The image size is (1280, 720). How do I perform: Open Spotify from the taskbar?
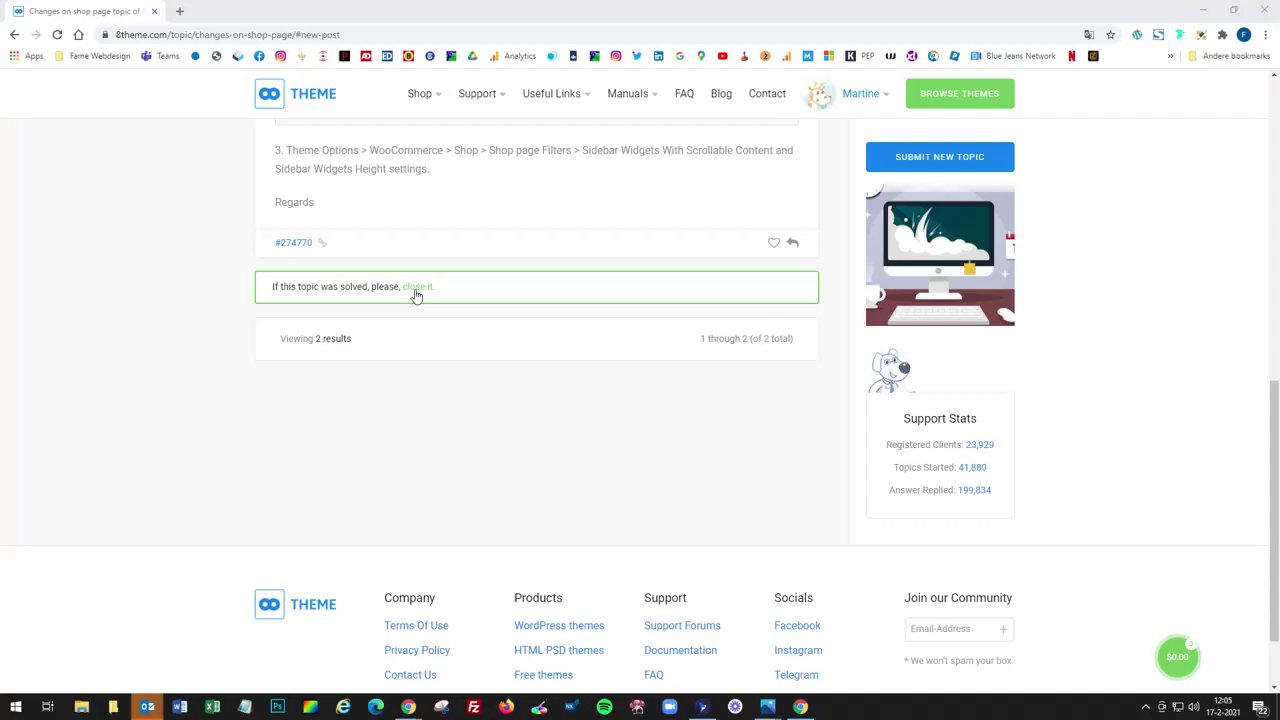pyautogui.click(x=604, y=707)
